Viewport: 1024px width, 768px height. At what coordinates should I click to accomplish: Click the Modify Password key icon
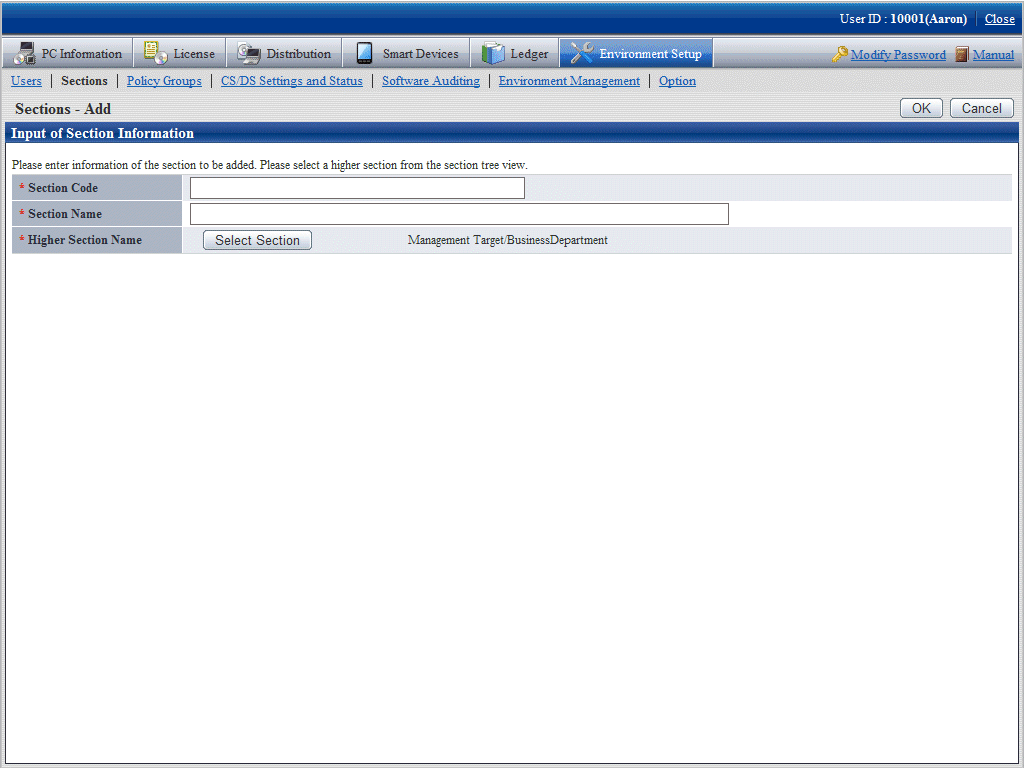tap(840, 54)
